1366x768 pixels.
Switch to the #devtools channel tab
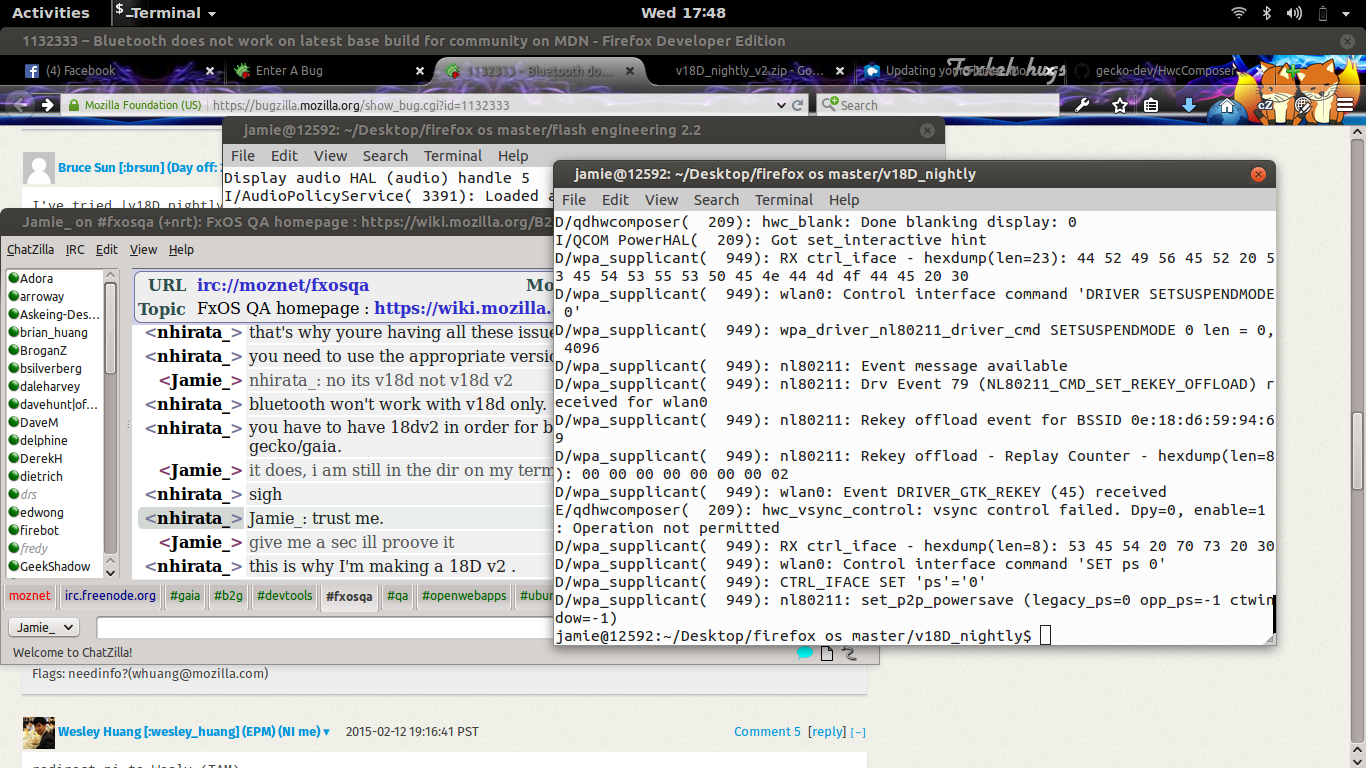[x=285, y=596]
